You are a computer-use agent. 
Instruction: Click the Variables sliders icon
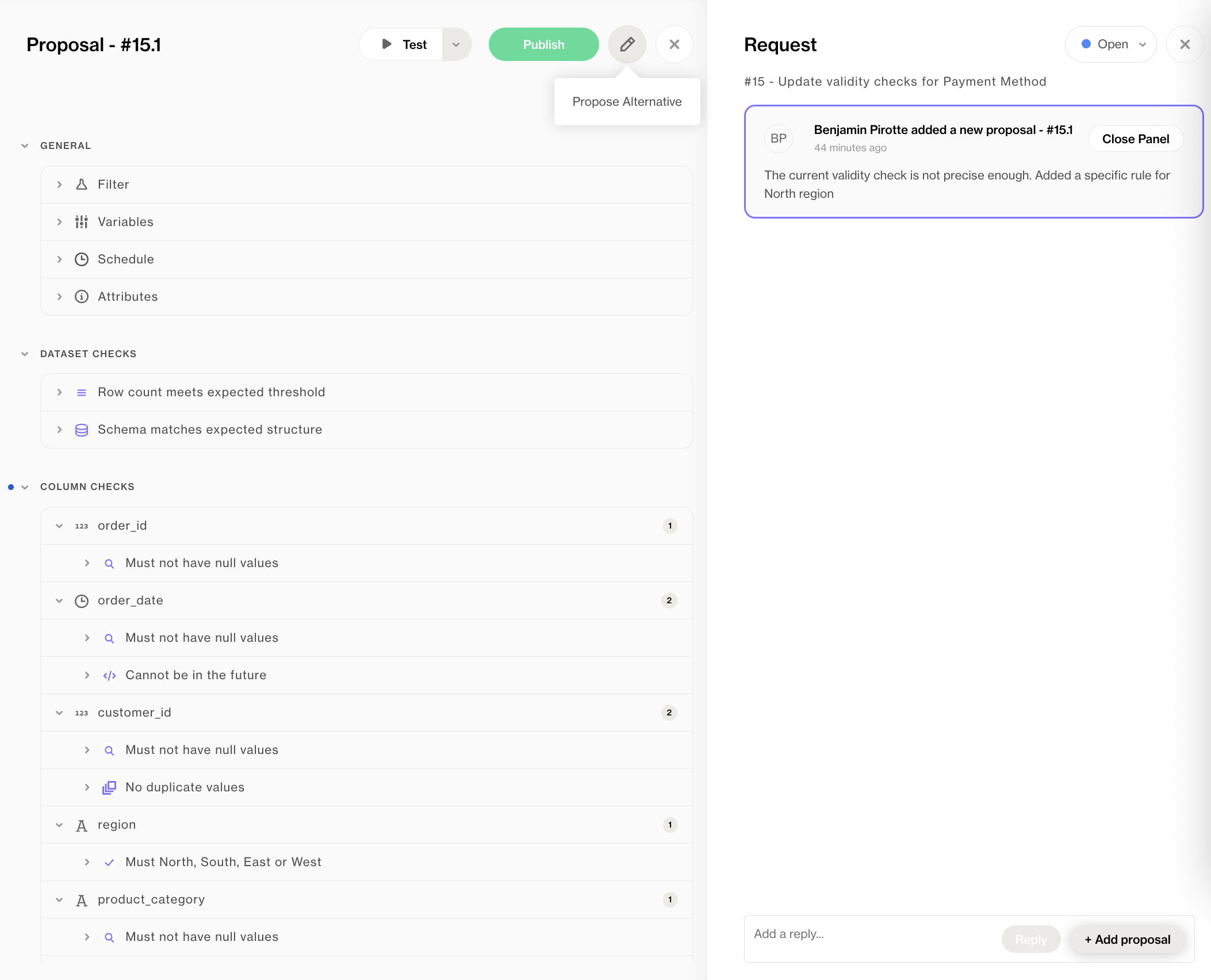(82, 222)
